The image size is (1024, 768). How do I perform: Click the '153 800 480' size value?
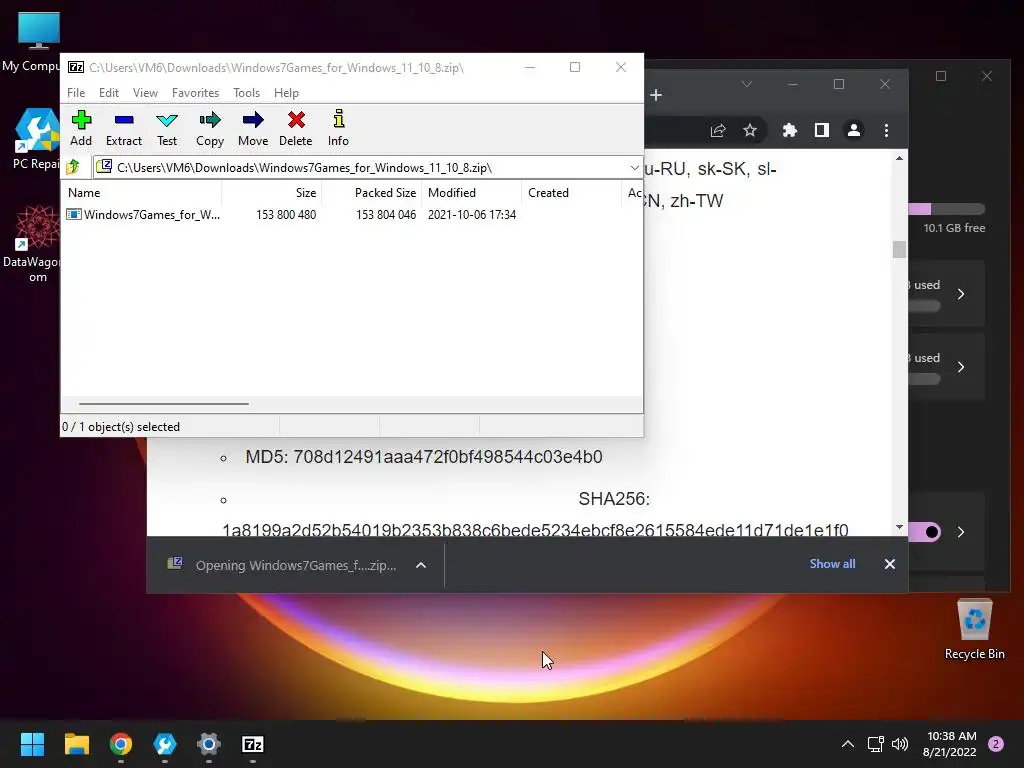click(286, 215)
